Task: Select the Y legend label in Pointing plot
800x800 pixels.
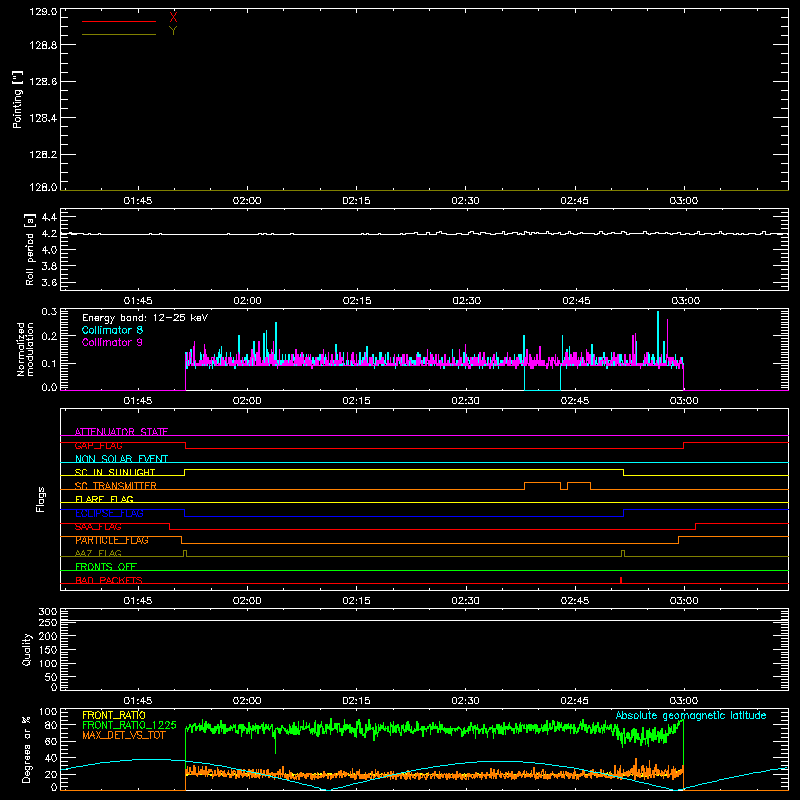Action: [x=173, y=31]
